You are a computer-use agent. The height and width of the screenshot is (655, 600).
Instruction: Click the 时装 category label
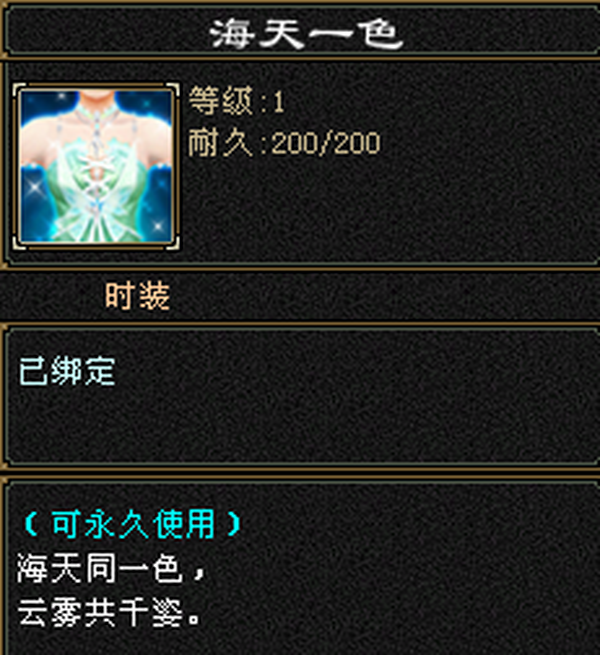(137, 296)
